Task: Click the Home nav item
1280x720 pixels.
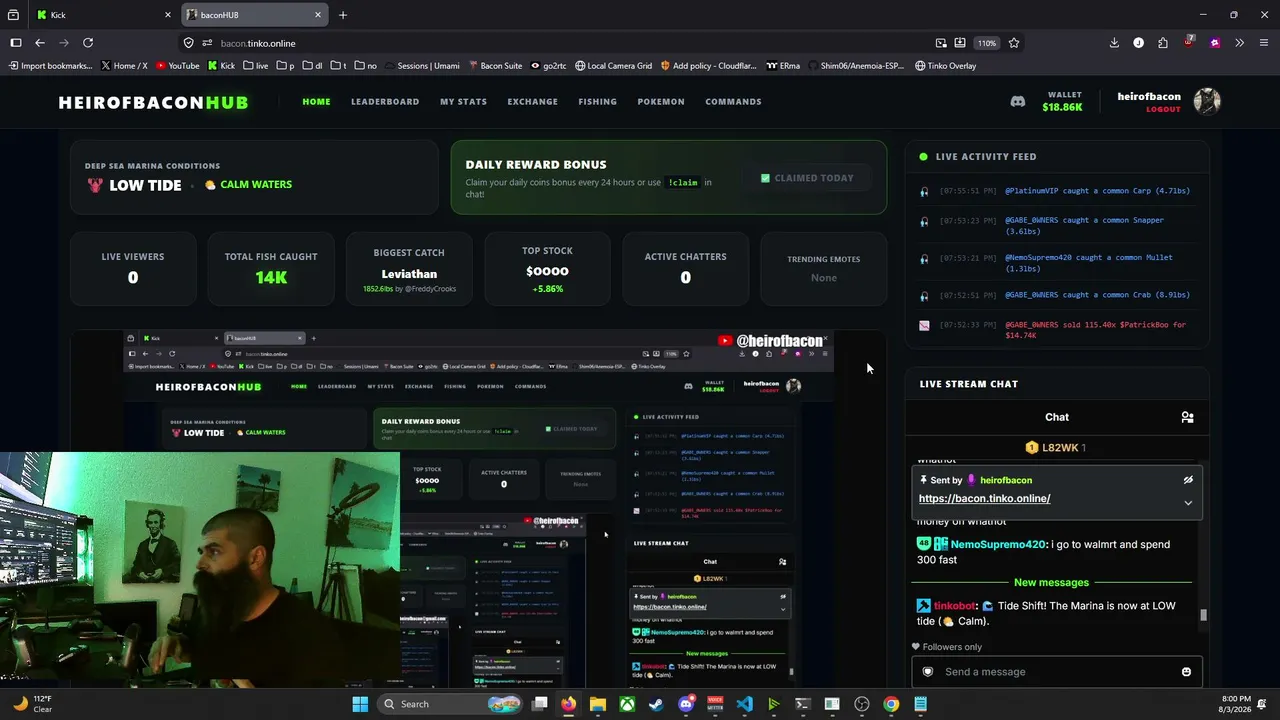Action: pyautogui.click(x=316, y=101)
